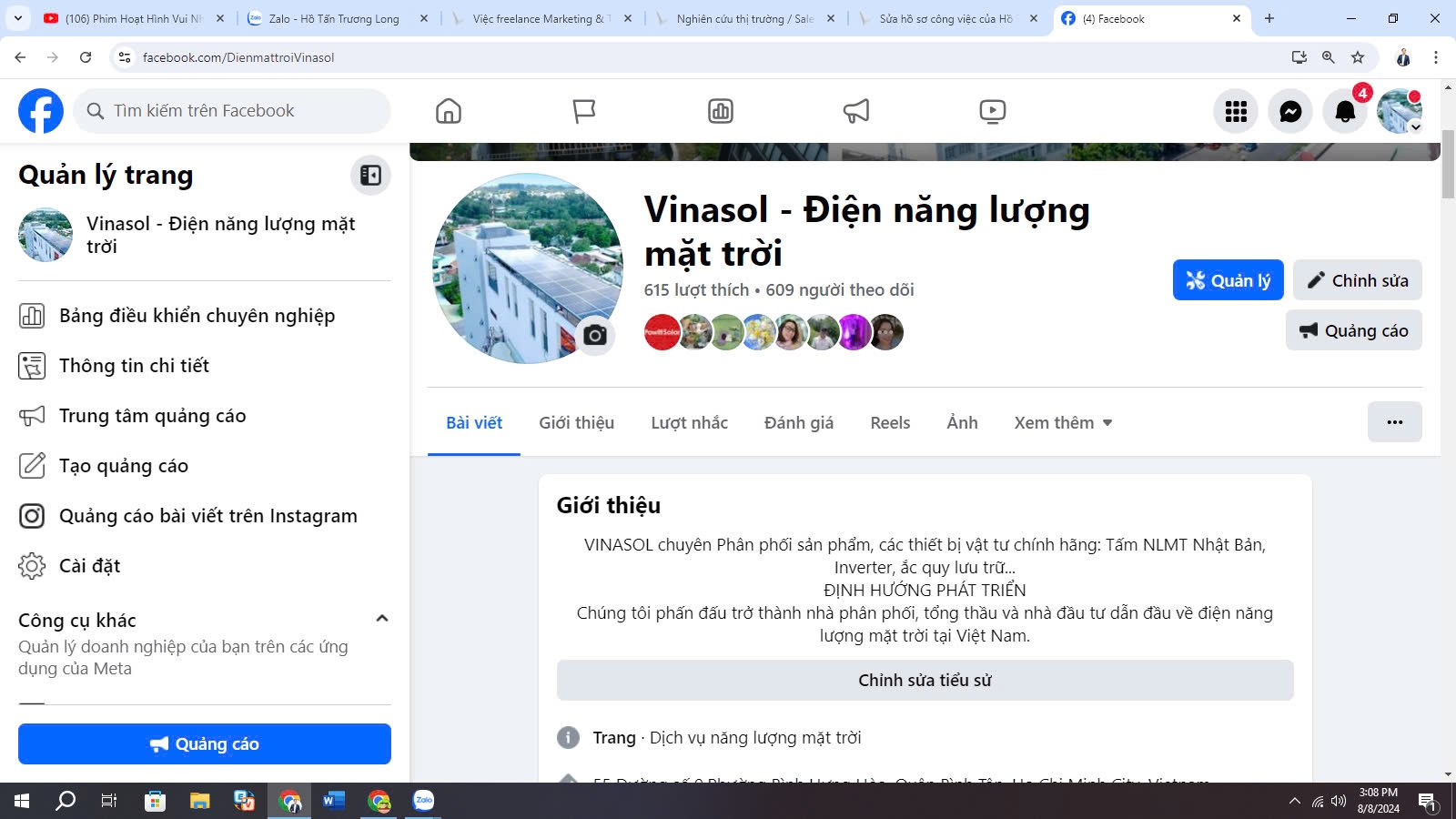This screenshot has width=1456, height=819.
Task: Open the Ads megaphone icon in top nav
Action: point(856,111)
